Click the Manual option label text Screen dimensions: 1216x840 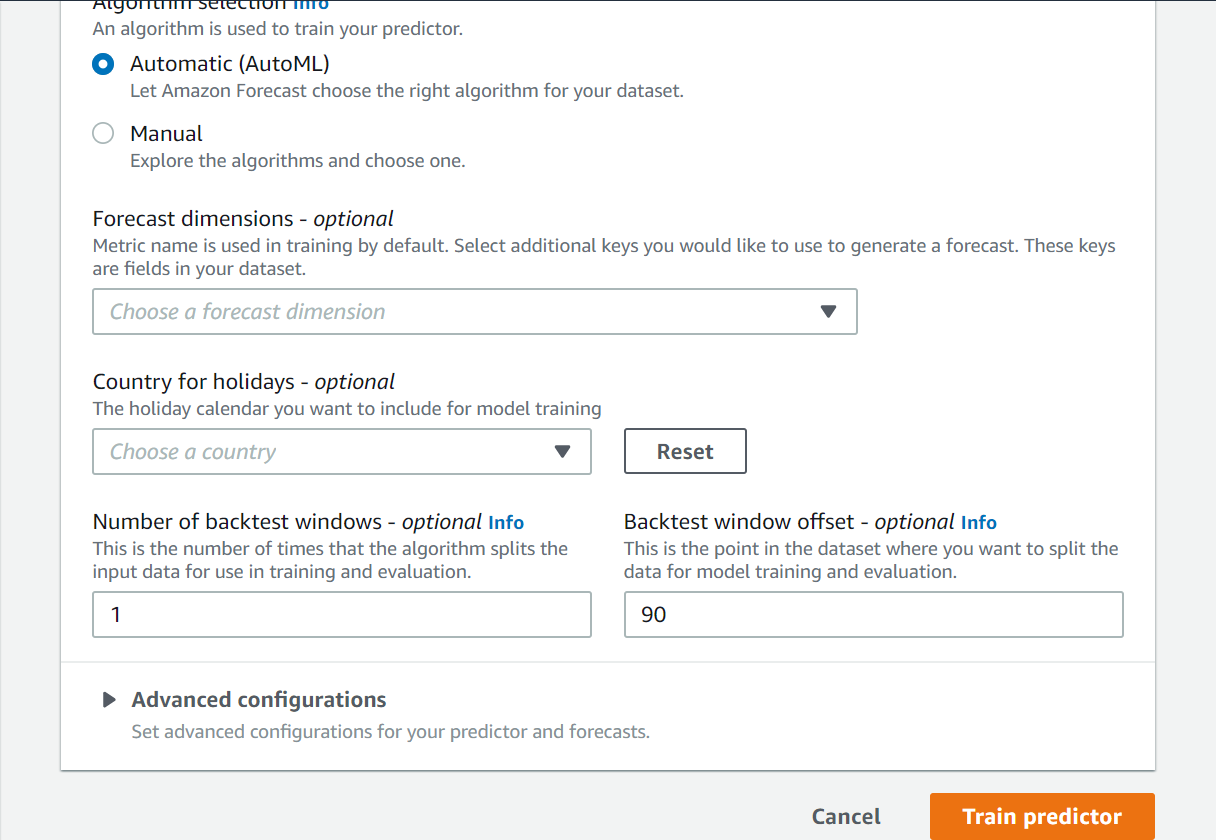pos(166,134)
